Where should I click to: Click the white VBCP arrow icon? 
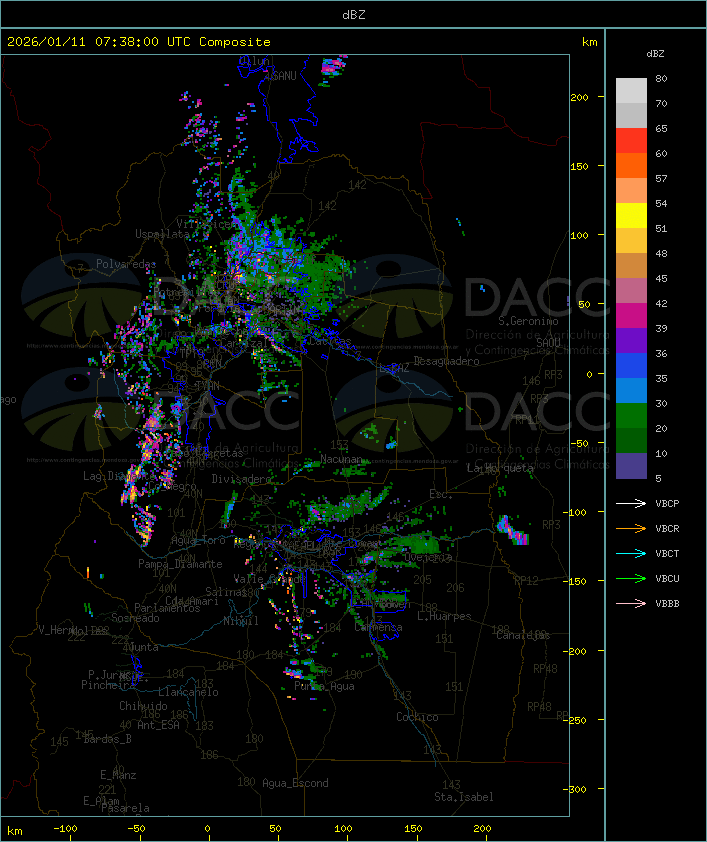[631, 503]
